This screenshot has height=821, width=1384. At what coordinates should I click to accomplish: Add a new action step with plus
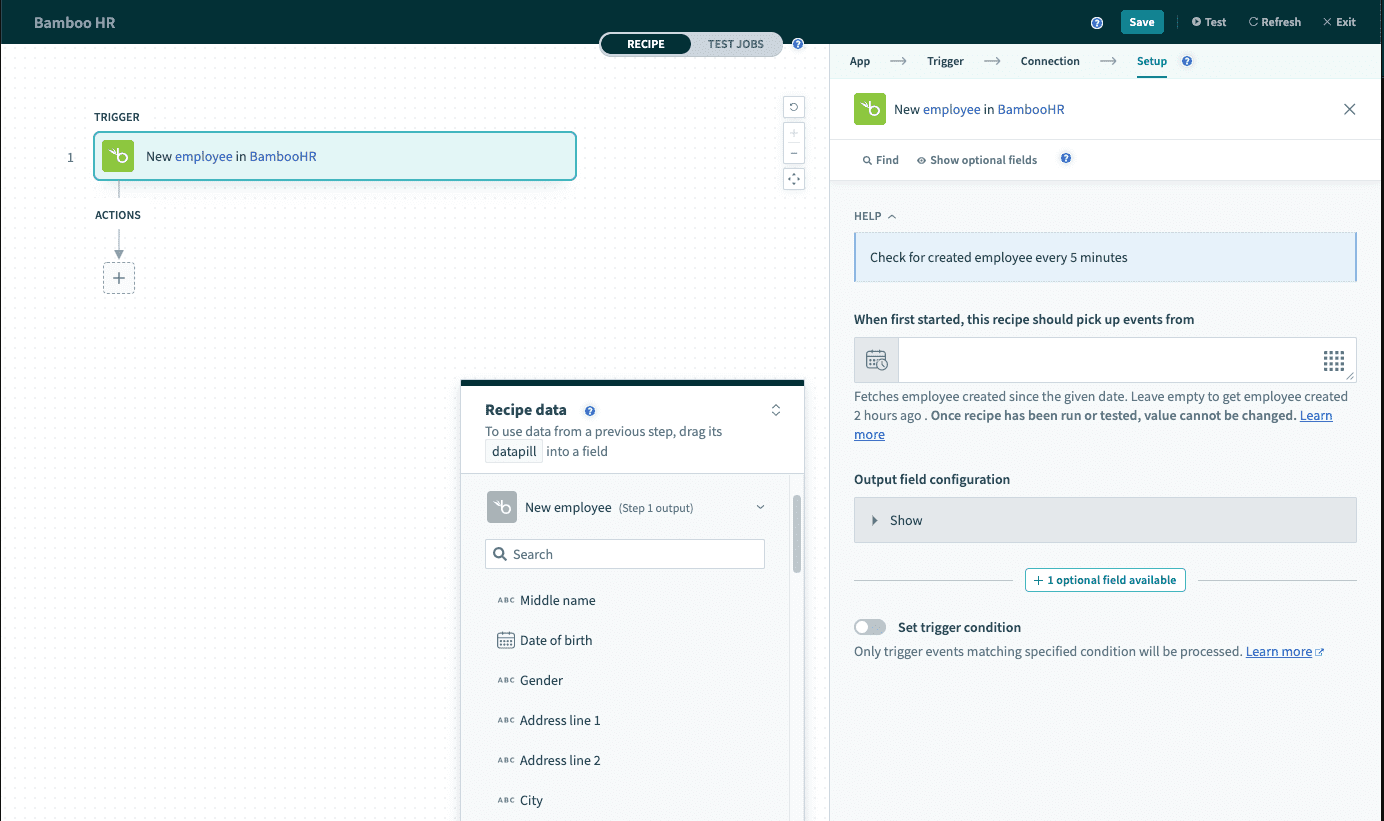point(119,278)
